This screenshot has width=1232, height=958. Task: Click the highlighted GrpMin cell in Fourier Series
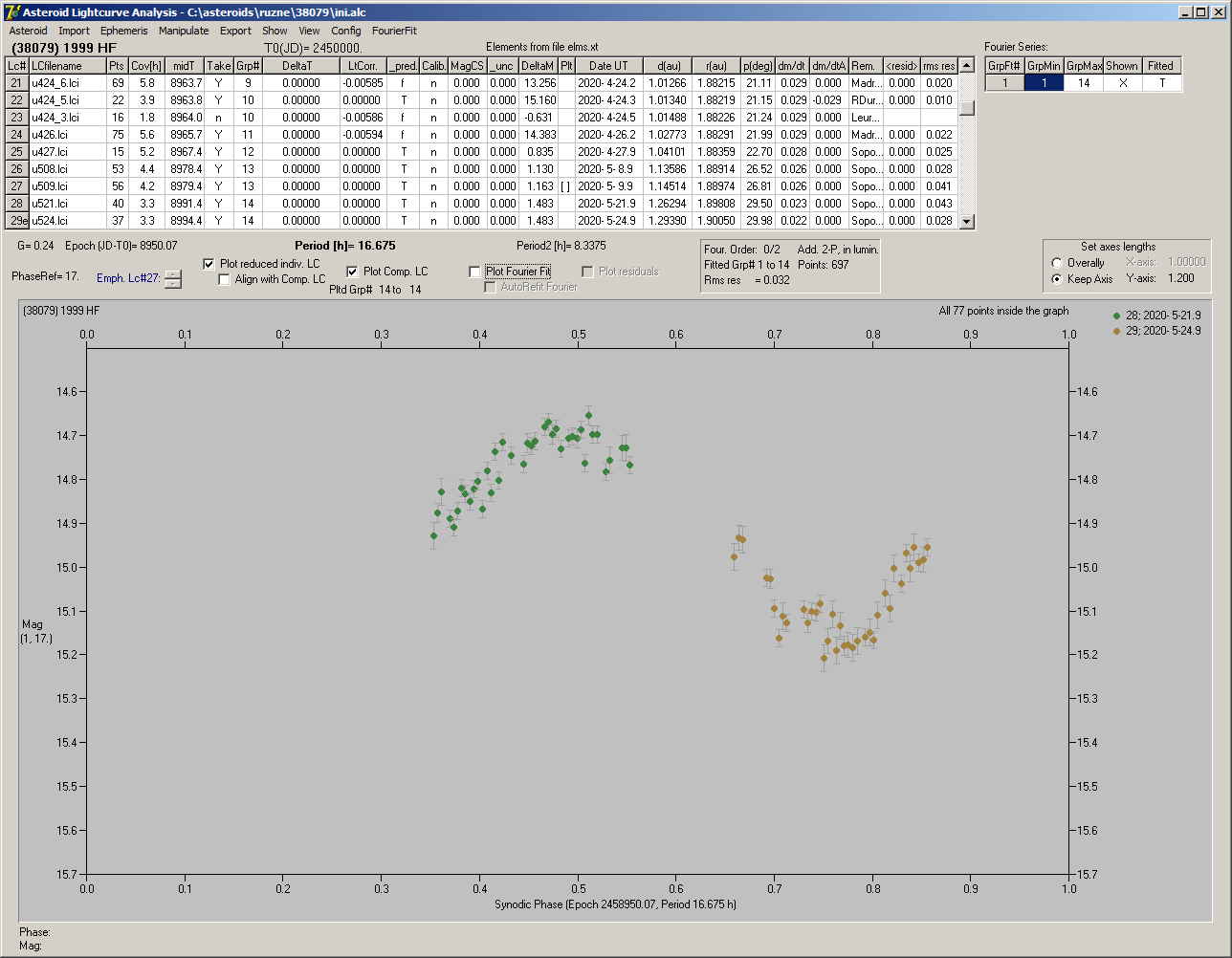click(x=1045, y=83)
